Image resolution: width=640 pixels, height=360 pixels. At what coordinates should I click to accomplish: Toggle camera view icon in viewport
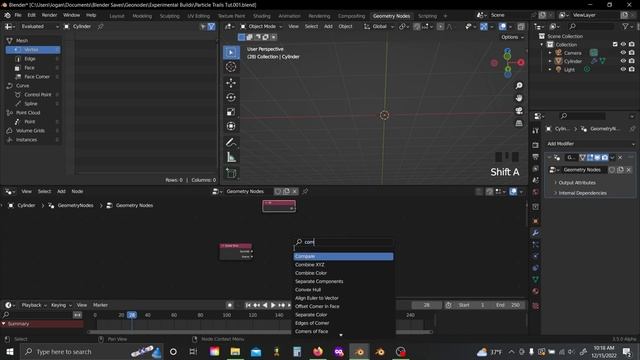pos(519,111)
